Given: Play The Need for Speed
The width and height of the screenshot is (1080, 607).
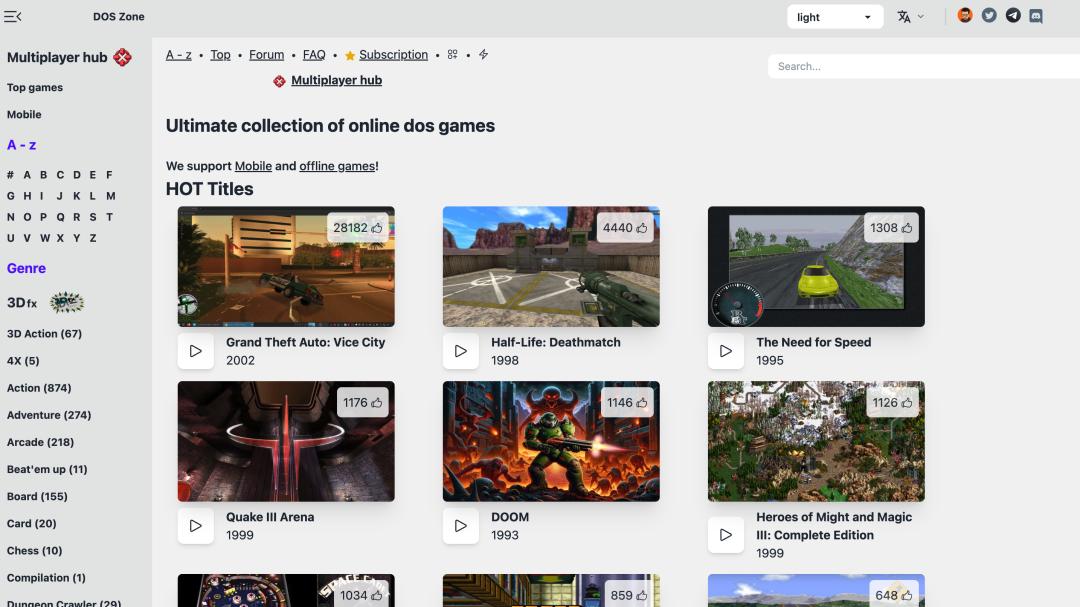Looking at the screenshot, I should (x=726, y=351).
